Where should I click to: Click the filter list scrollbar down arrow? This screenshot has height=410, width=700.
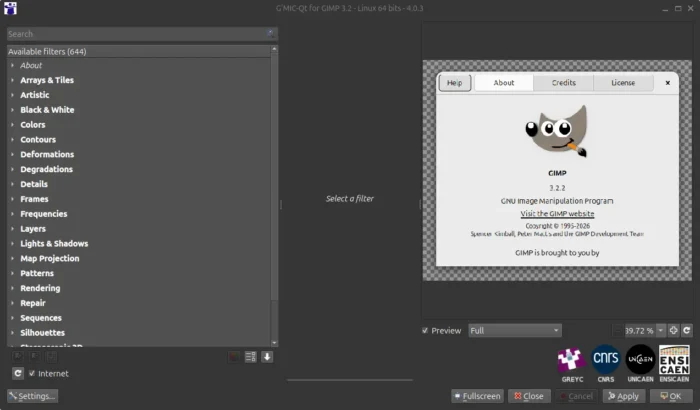[x=274, y=343]
